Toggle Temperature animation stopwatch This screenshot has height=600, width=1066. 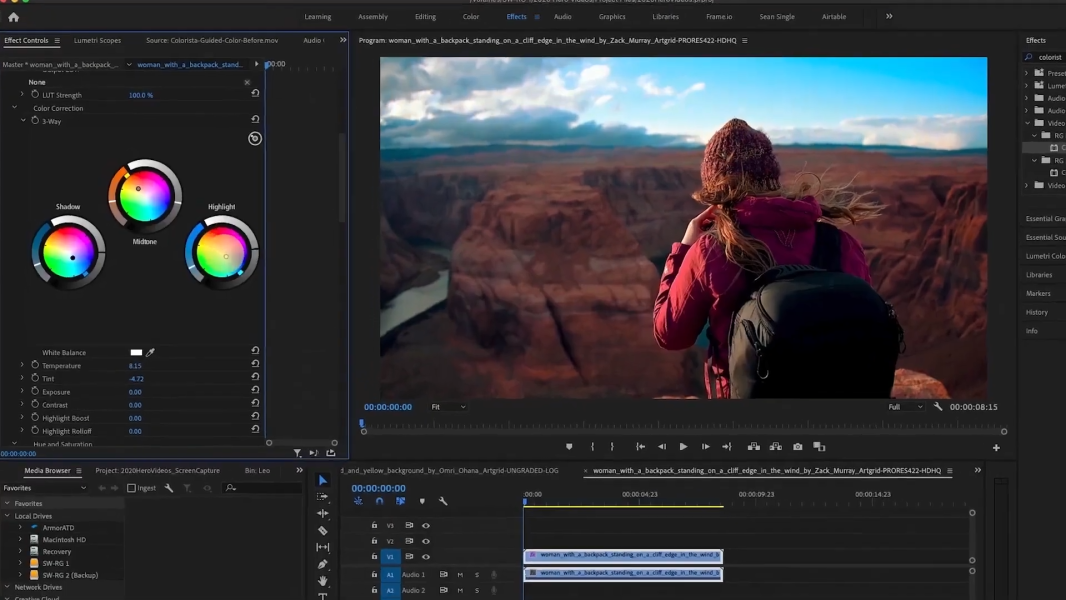pyautogui.click(x=35, y=365)
